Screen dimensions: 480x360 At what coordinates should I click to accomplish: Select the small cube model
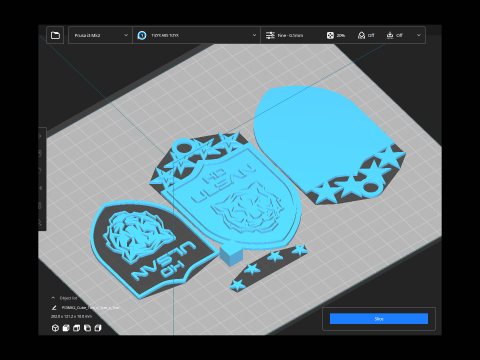[x=231, y=255]
